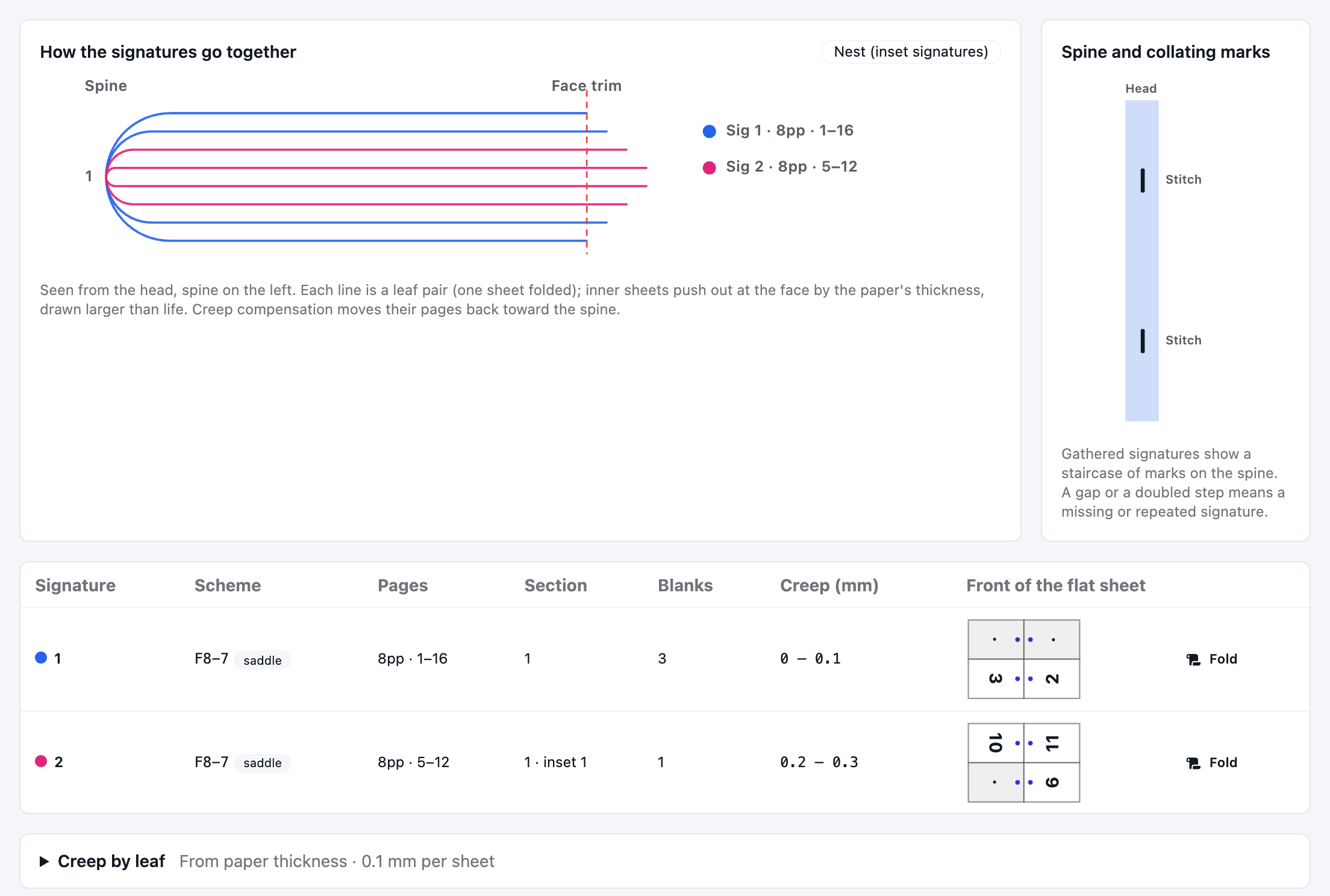This screenshot has height=896, width=1330.
Task: Click the Front of the flat sheet header
Action: click(1056, 585)
